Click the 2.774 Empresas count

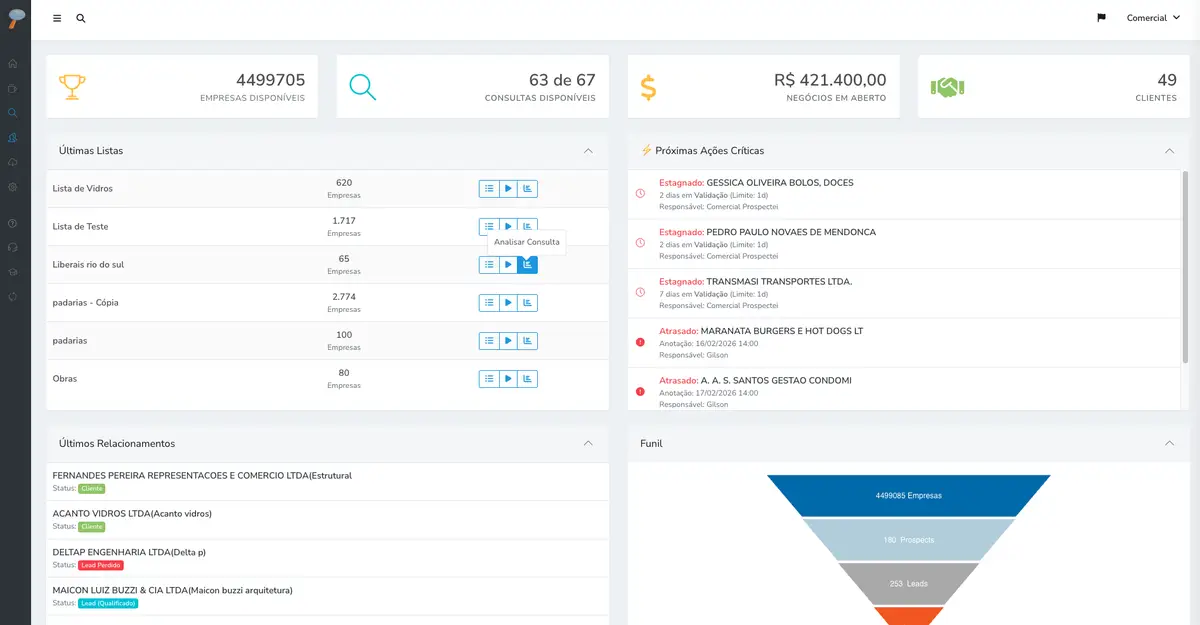[x=344, y=302]
